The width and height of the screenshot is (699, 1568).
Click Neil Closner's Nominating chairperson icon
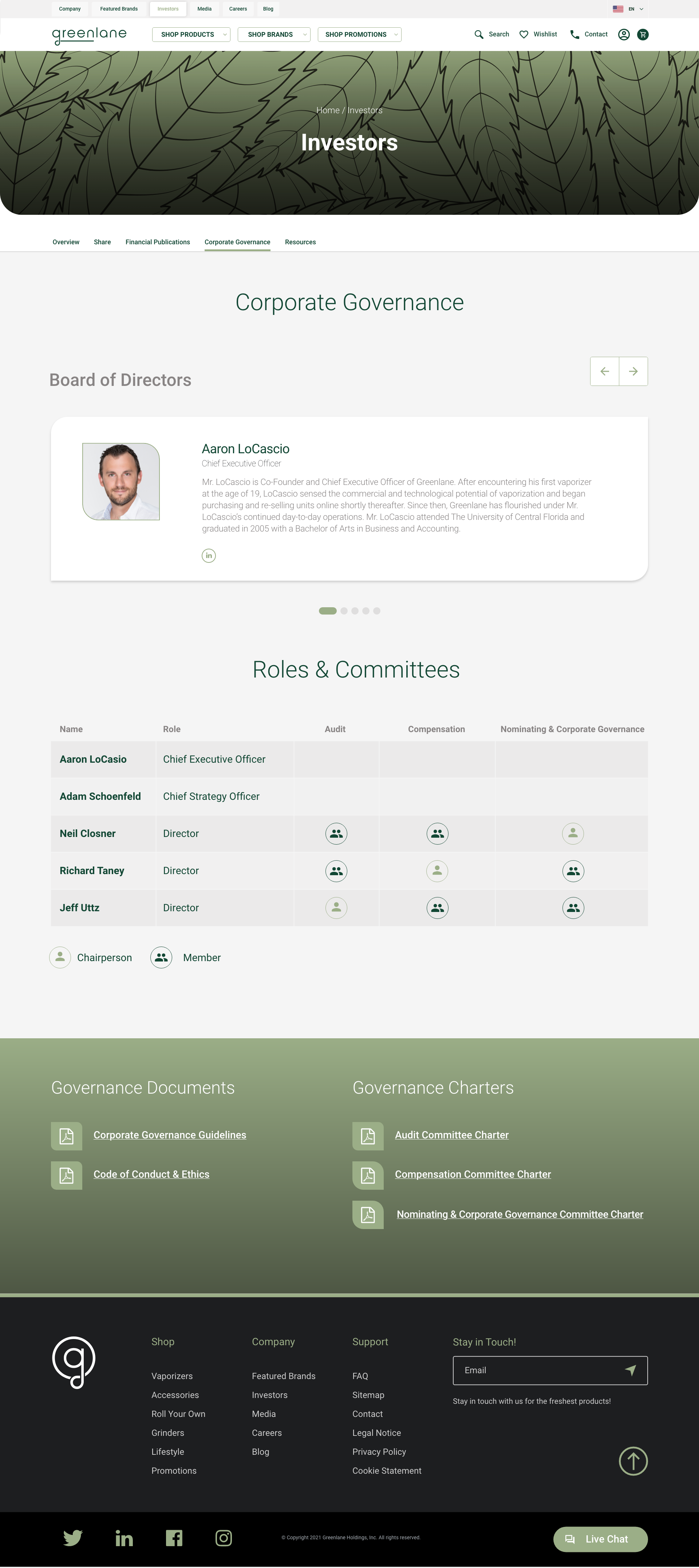pos(573,834)
